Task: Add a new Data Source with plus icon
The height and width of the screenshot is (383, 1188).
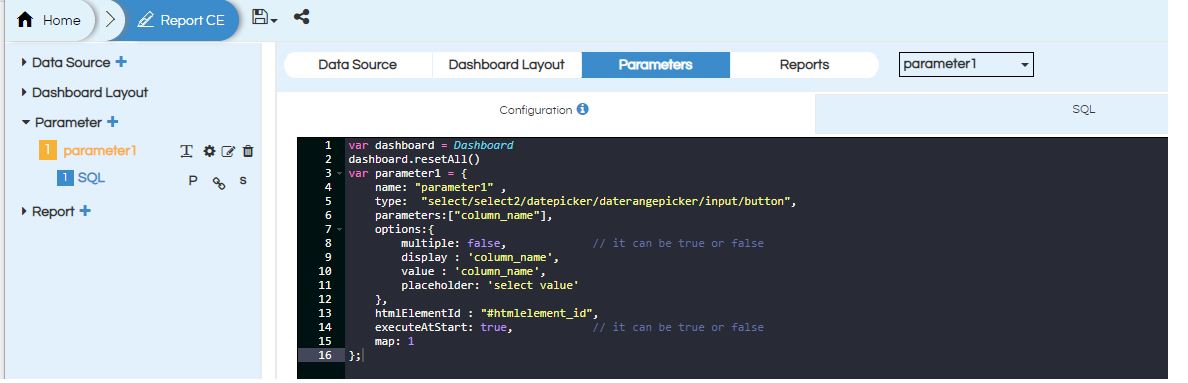Action: [x=120, y=62]
